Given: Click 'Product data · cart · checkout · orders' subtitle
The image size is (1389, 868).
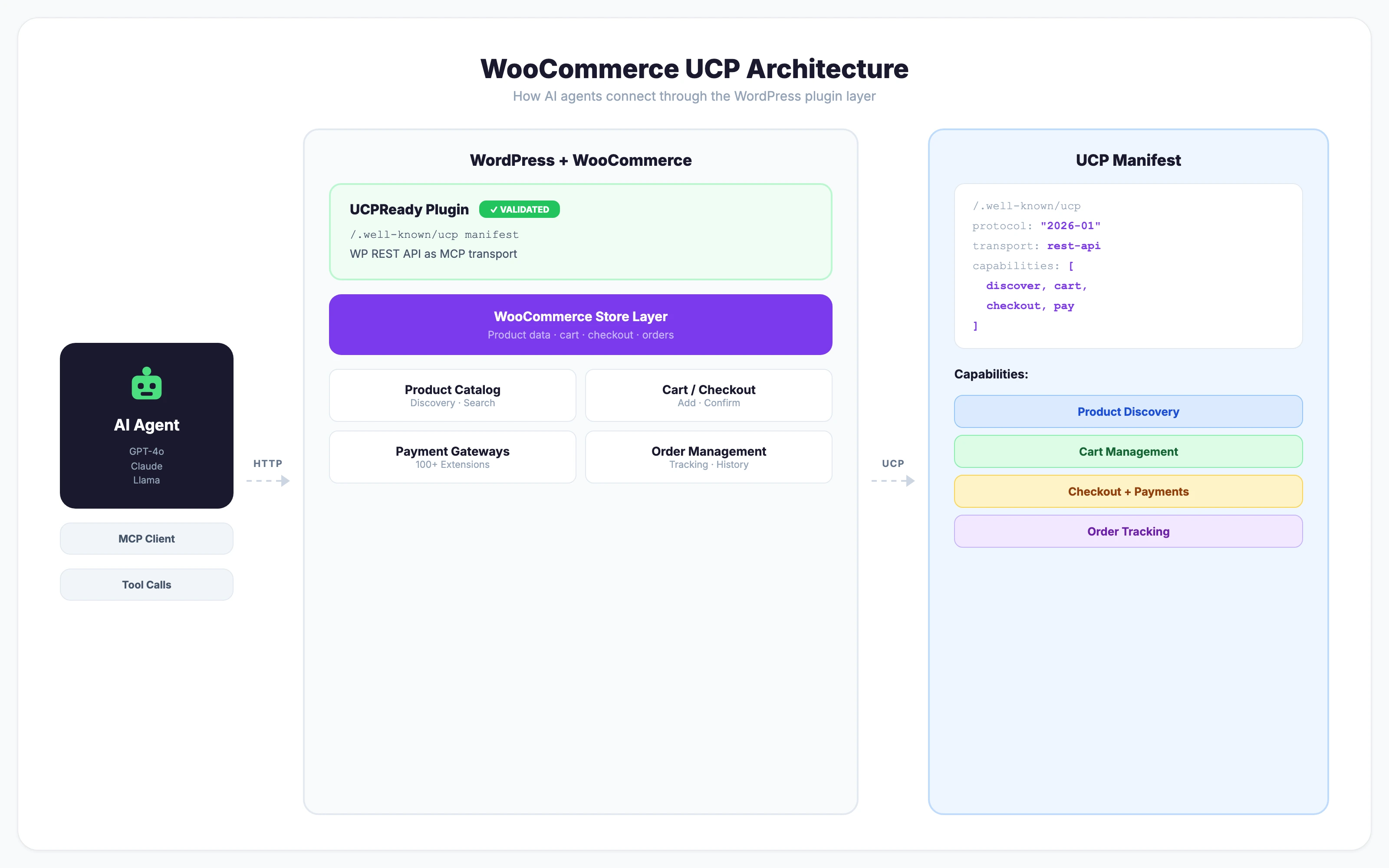Looking at the screenshot, I should (x=580, y=335).
